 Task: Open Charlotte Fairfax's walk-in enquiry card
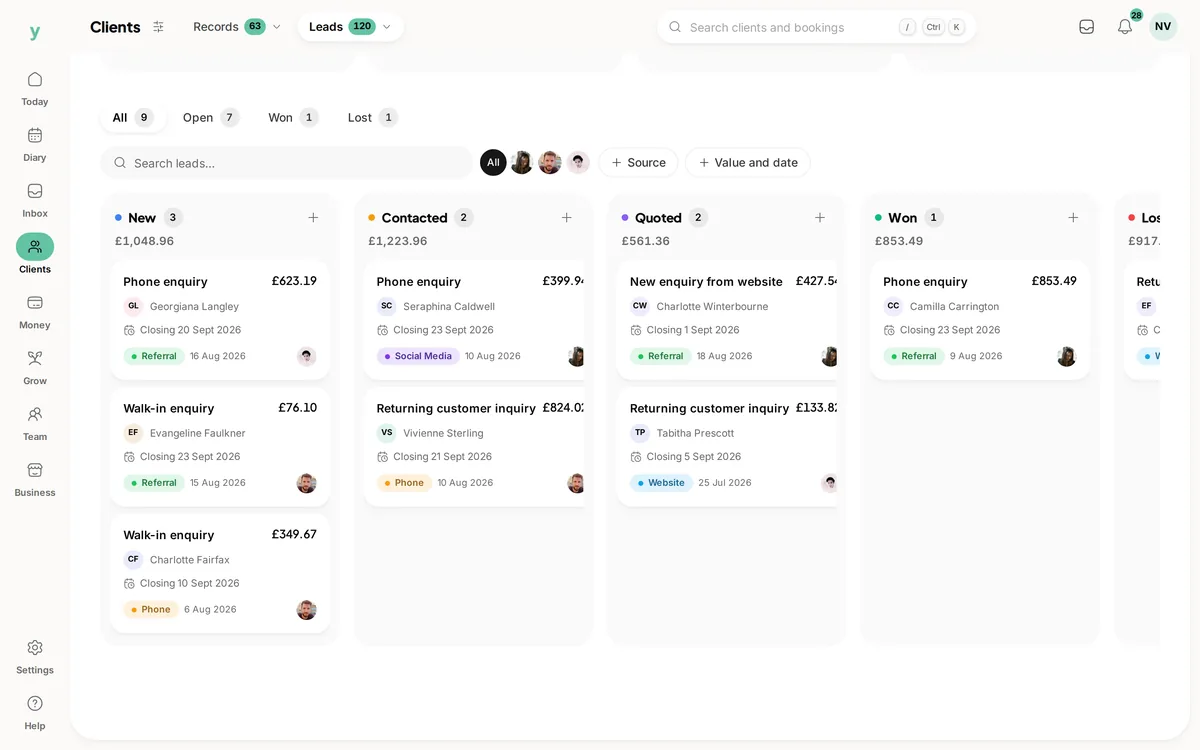pyautogui.click(x=220, y=574)
